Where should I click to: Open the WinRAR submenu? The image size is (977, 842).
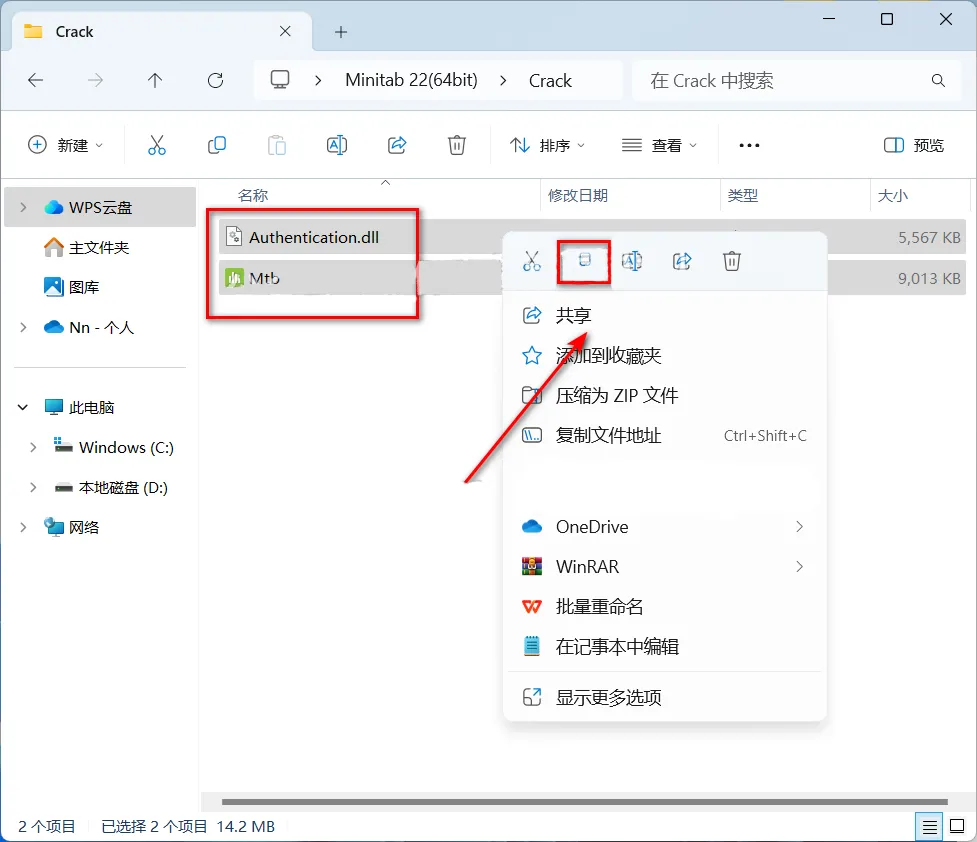pyautogui.click(x=665, y=567)
